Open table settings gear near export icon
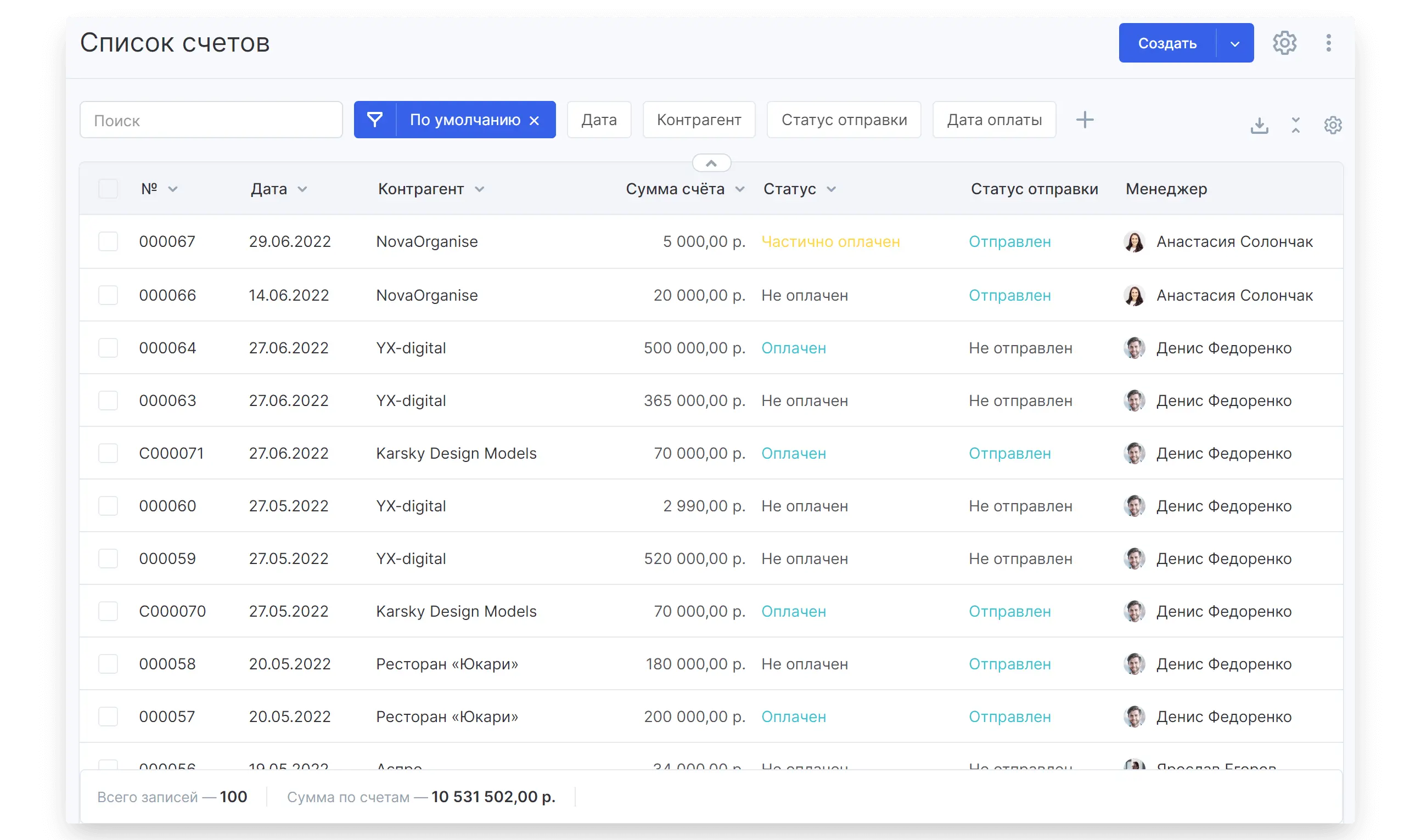This screenshot has height=840, width=1421. [1333, 125]
